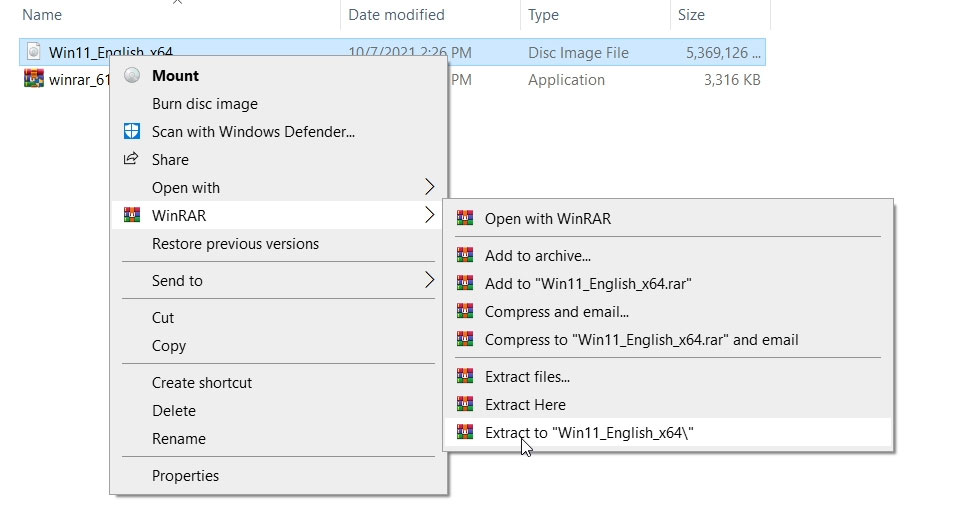Screen dimensions: 976x531
Task: Choose Compress and email...
Action: (x=556, y=312)
